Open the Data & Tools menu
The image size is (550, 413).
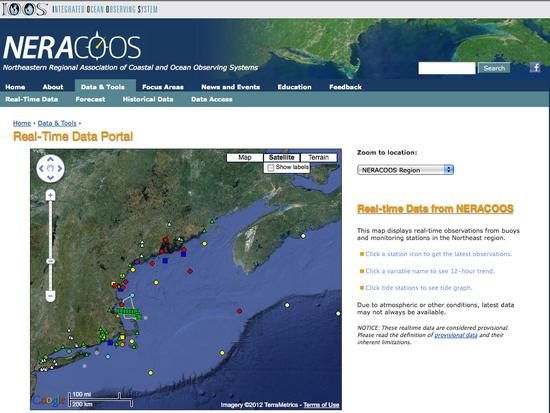pos(103,87)
